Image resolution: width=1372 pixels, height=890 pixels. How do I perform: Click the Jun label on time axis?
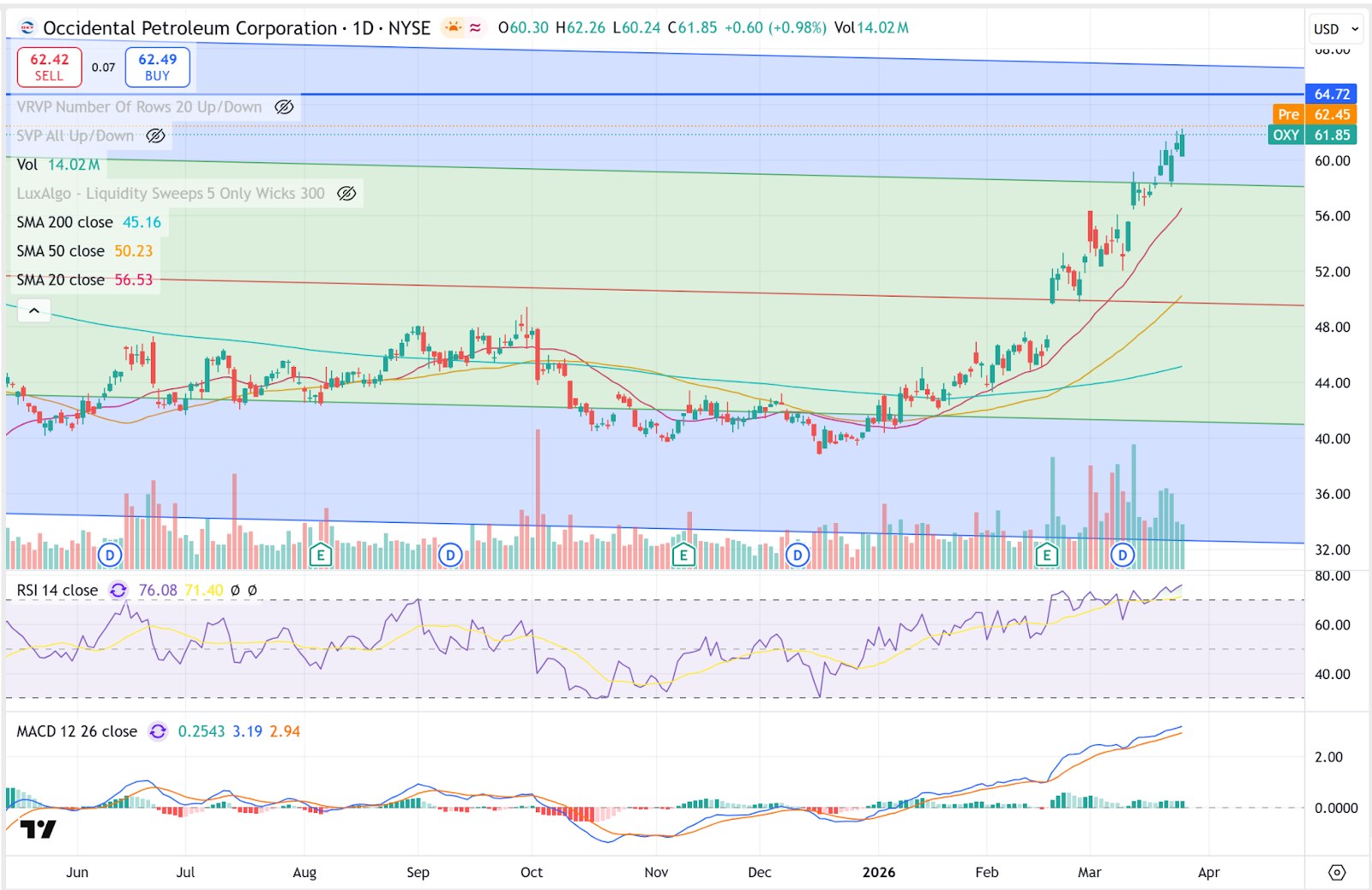pyautogui.click(x=77, y=872)
